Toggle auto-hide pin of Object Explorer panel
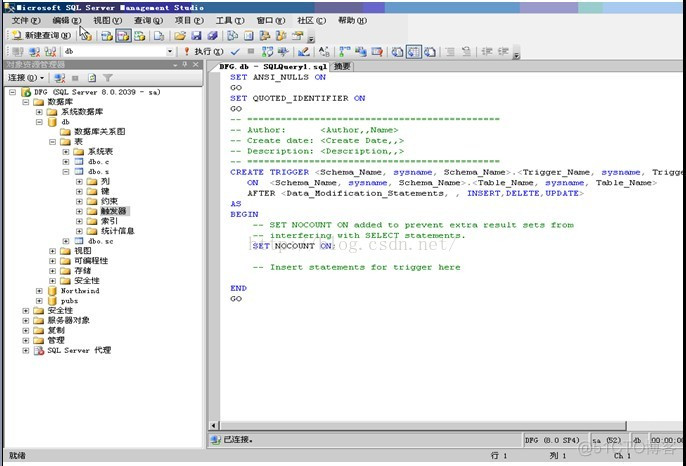Screen dimensions: 686x466 click(185, 64)
